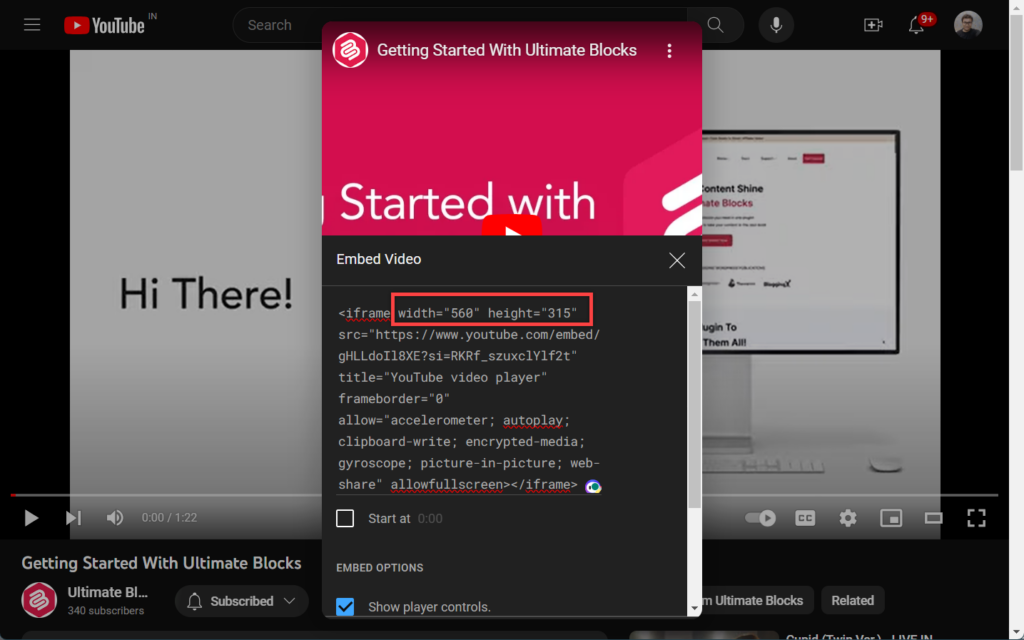This screenshot has height=640, width=1024.
Task: Open the Subscribed dropdown chevron
Action: (x=289, y=601)
